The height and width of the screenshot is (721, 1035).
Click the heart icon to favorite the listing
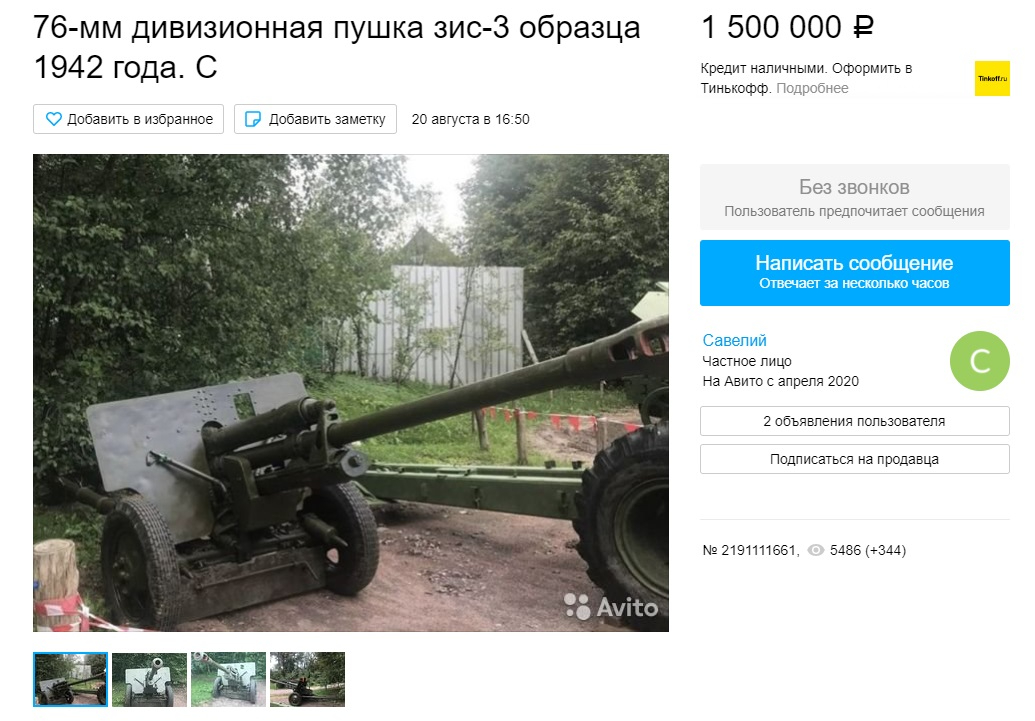coord(53,119)
